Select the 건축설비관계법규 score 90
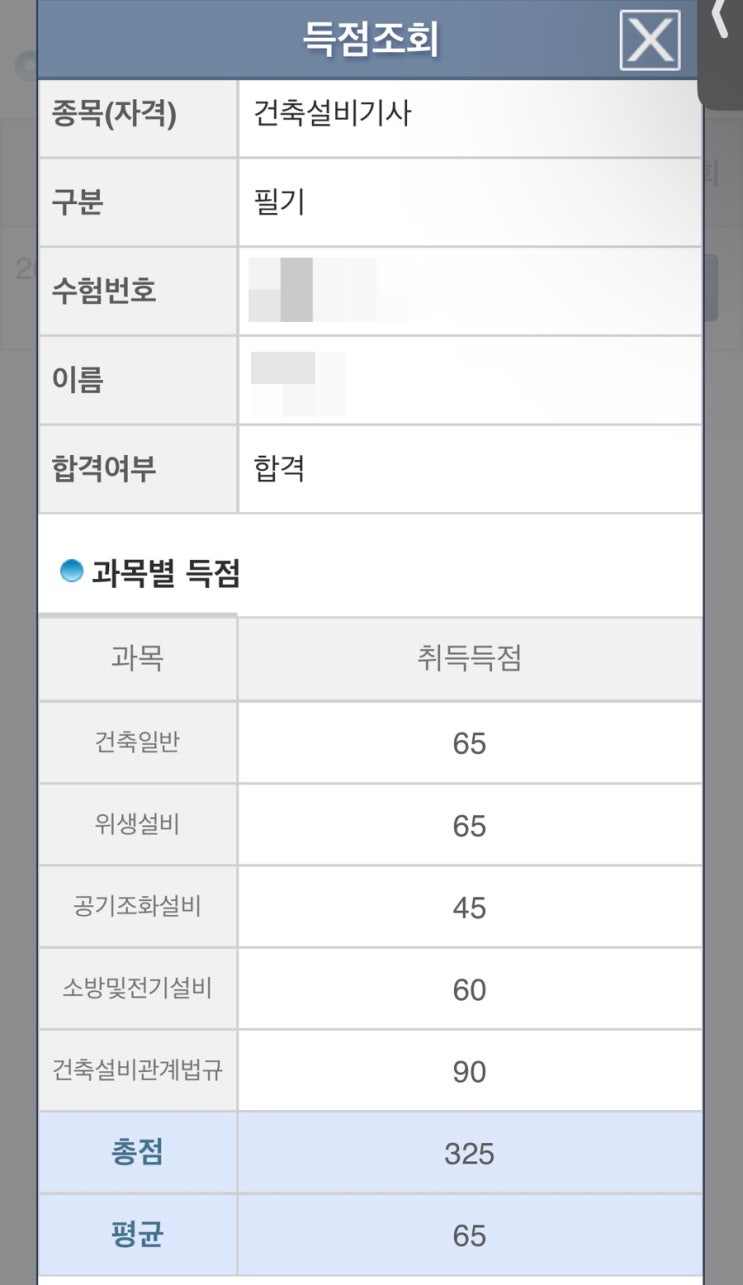Image resolution: width=743 pixels, height=1285 pixels. point(469,1072)
